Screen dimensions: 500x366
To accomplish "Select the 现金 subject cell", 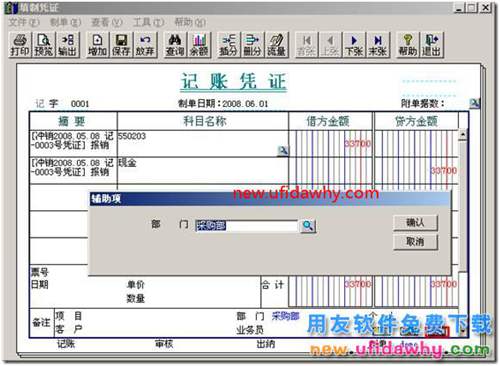I will point(203,170).
